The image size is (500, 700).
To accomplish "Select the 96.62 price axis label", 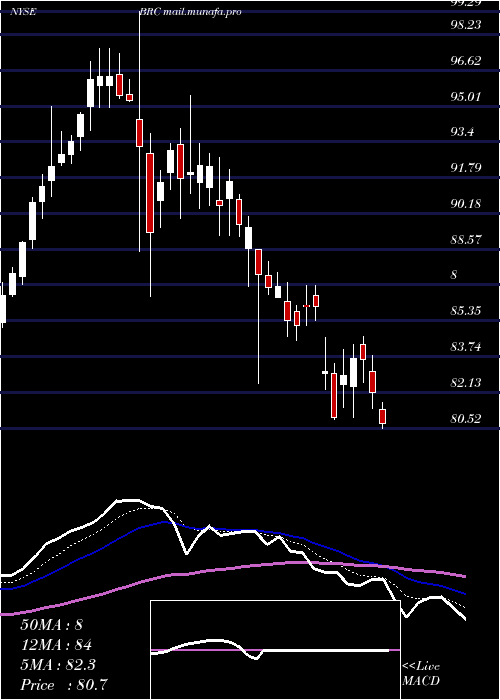I will point(466,61).
